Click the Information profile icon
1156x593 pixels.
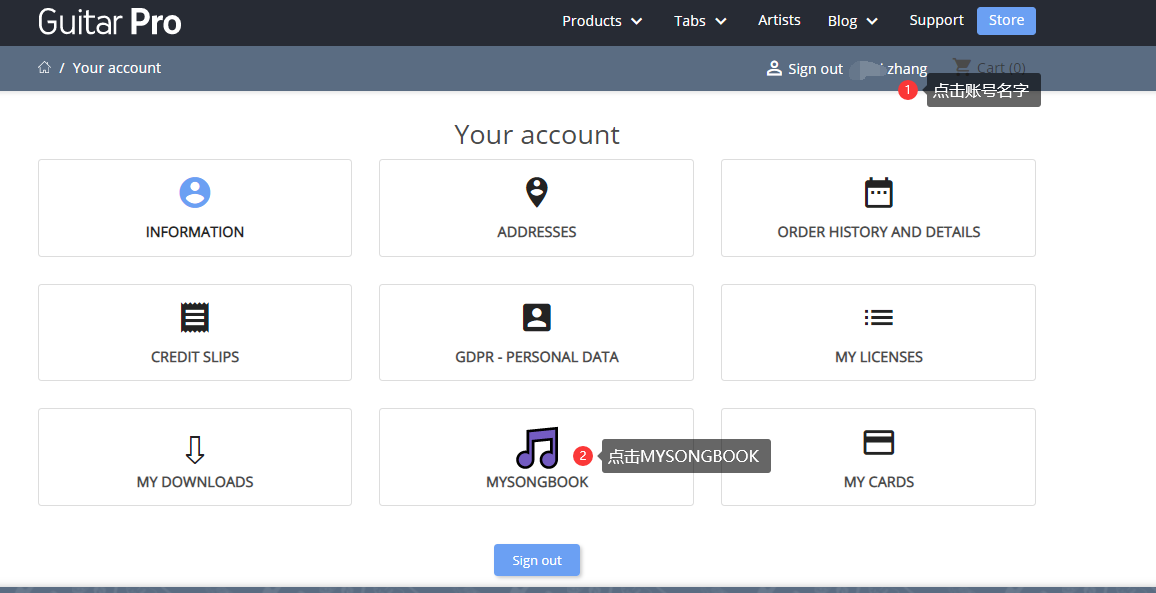tap(195, 192)
